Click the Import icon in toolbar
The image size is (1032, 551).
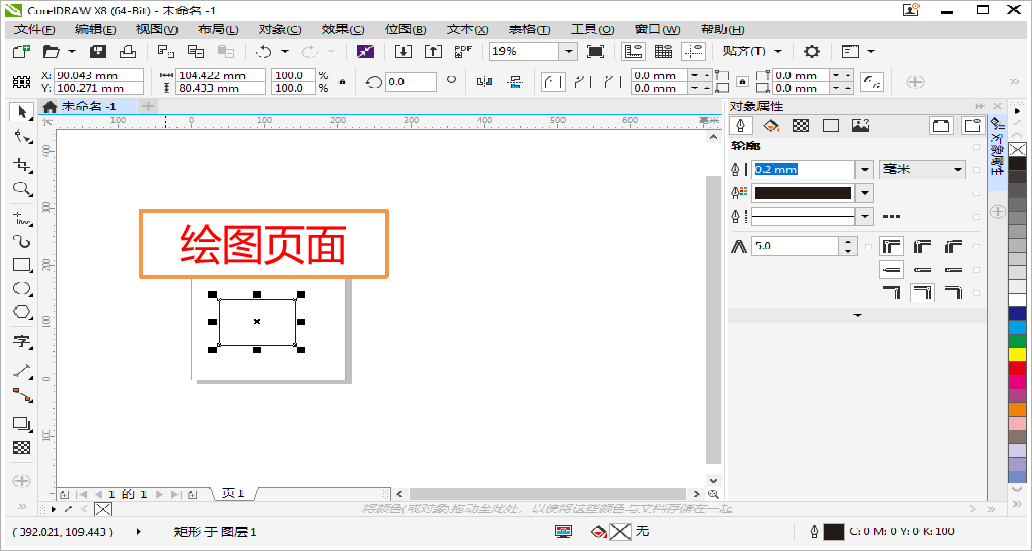403,51
